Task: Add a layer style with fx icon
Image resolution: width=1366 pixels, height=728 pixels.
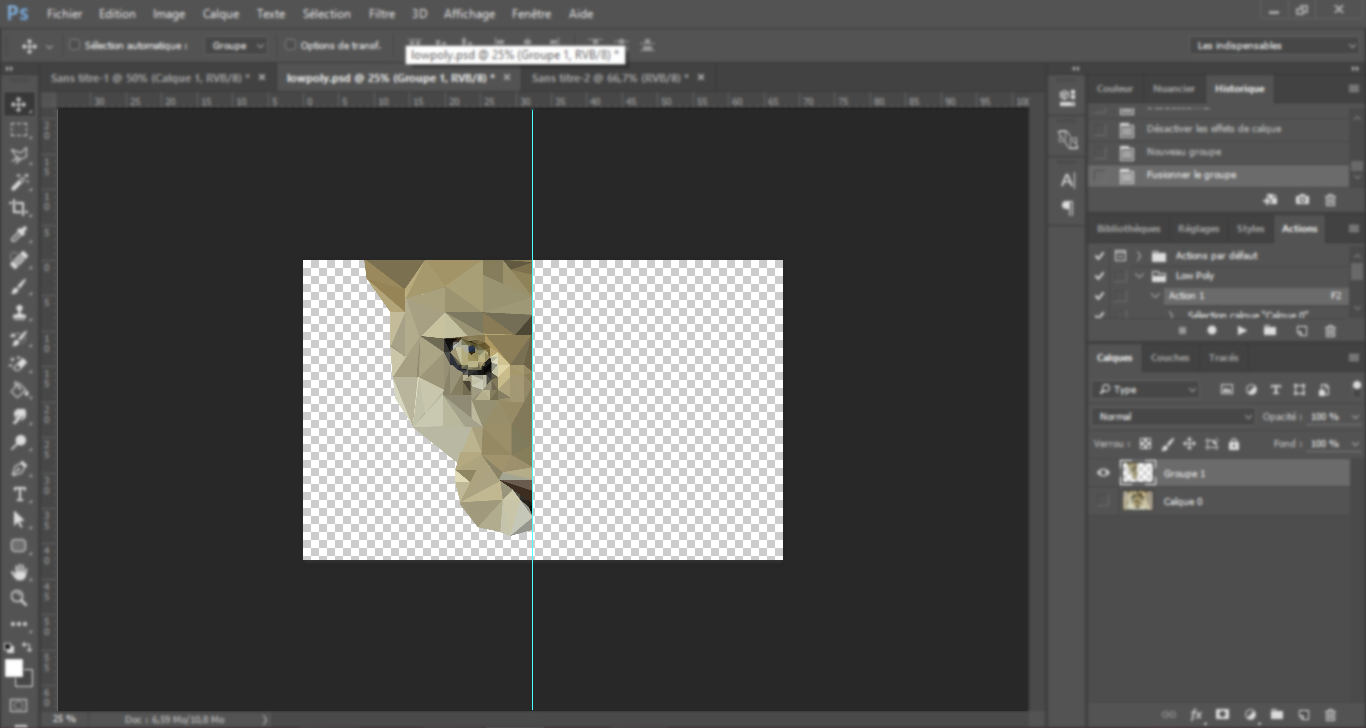Action: 1195,714
